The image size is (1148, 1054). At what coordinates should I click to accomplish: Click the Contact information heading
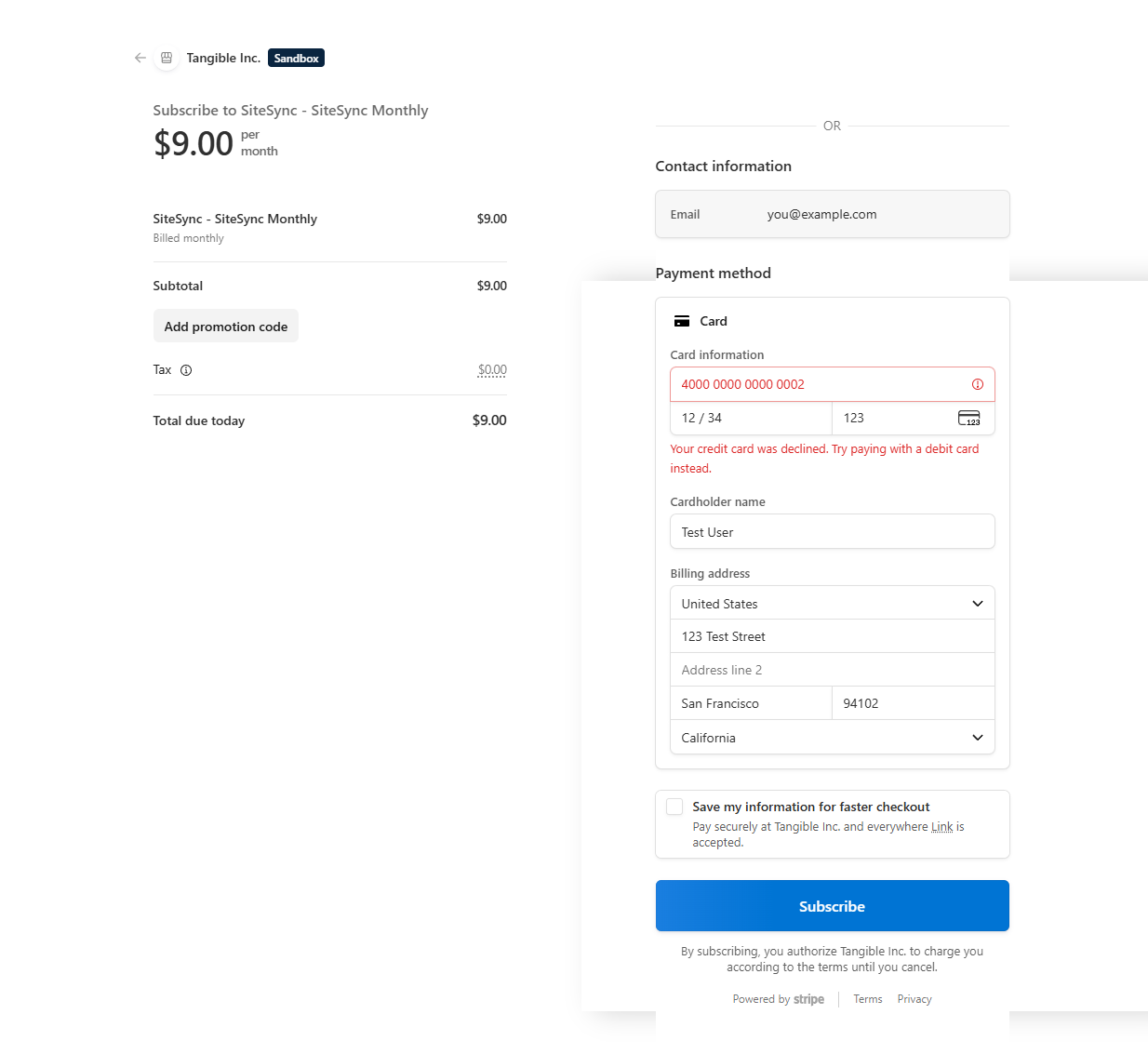click(724, 166)
